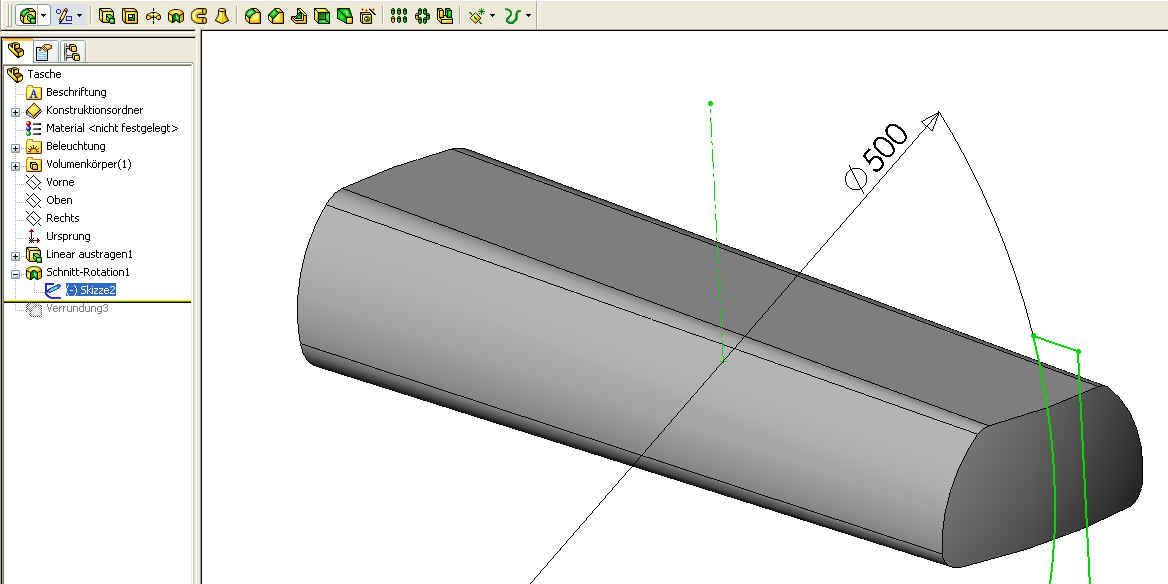Select the Schnitt-Rotation1 feature
This screenshot has height=584, width=1168.
tap(88, 272)
